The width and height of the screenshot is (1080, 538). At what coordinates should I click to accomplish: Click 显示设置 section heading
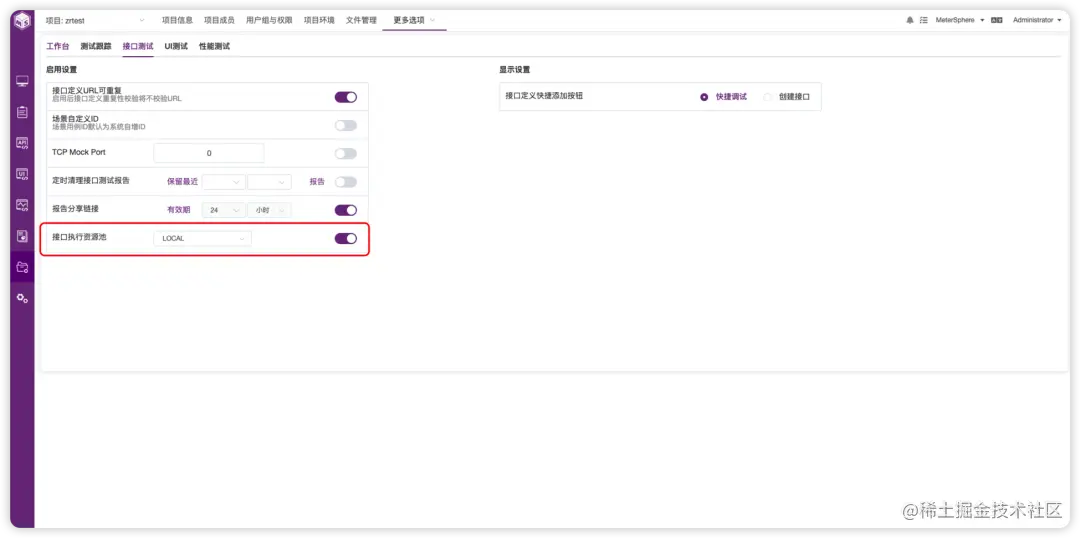pos(515,70)
